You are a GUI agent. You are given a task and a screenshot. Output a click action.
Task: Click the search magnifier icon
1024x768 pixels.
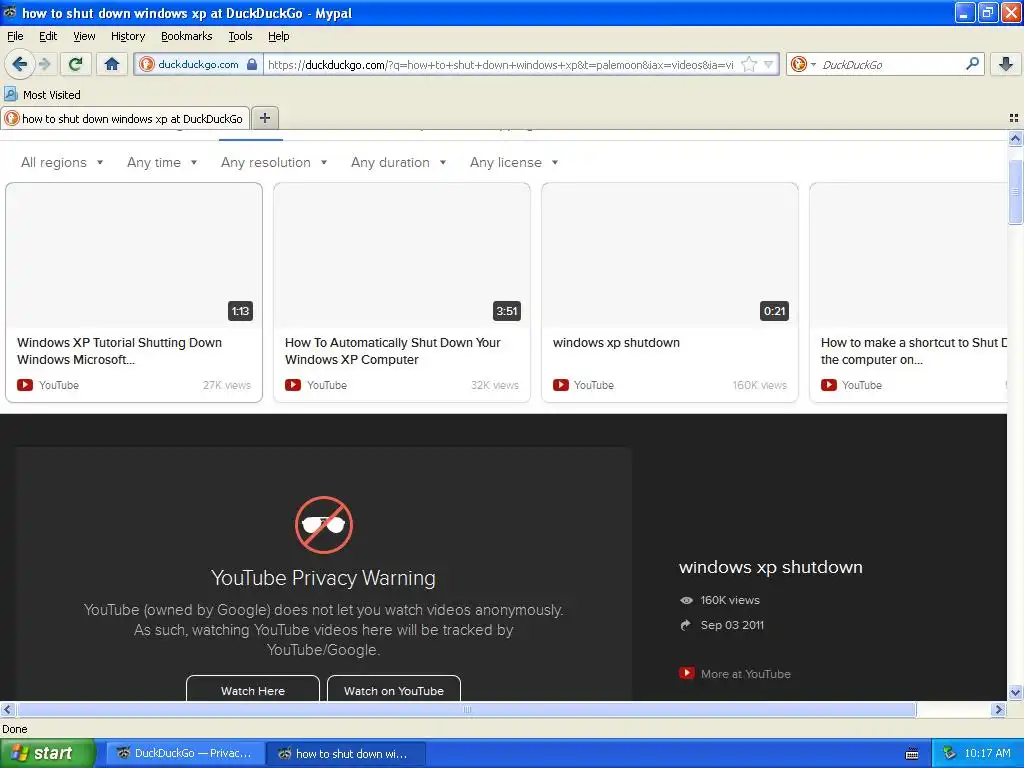(x=972, y=64)
